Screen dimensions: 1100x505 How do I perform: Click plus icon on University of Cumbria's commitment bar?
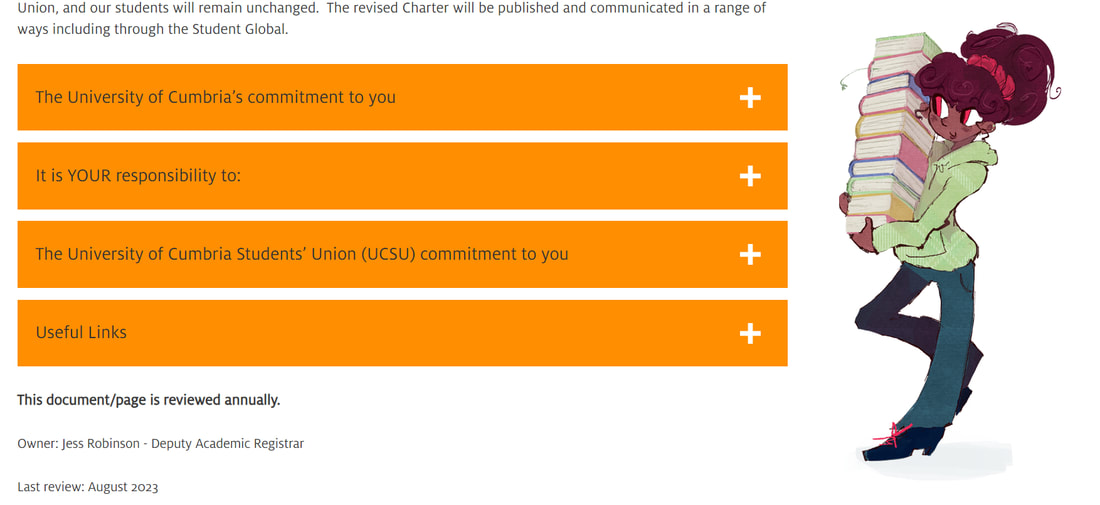pos(750,97)
